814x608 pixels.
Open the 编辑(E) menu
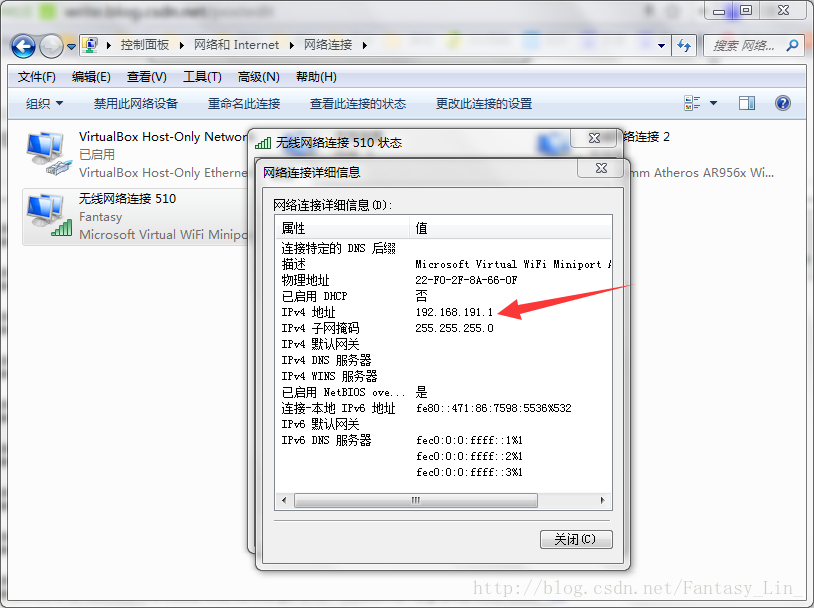coord(91,77)
